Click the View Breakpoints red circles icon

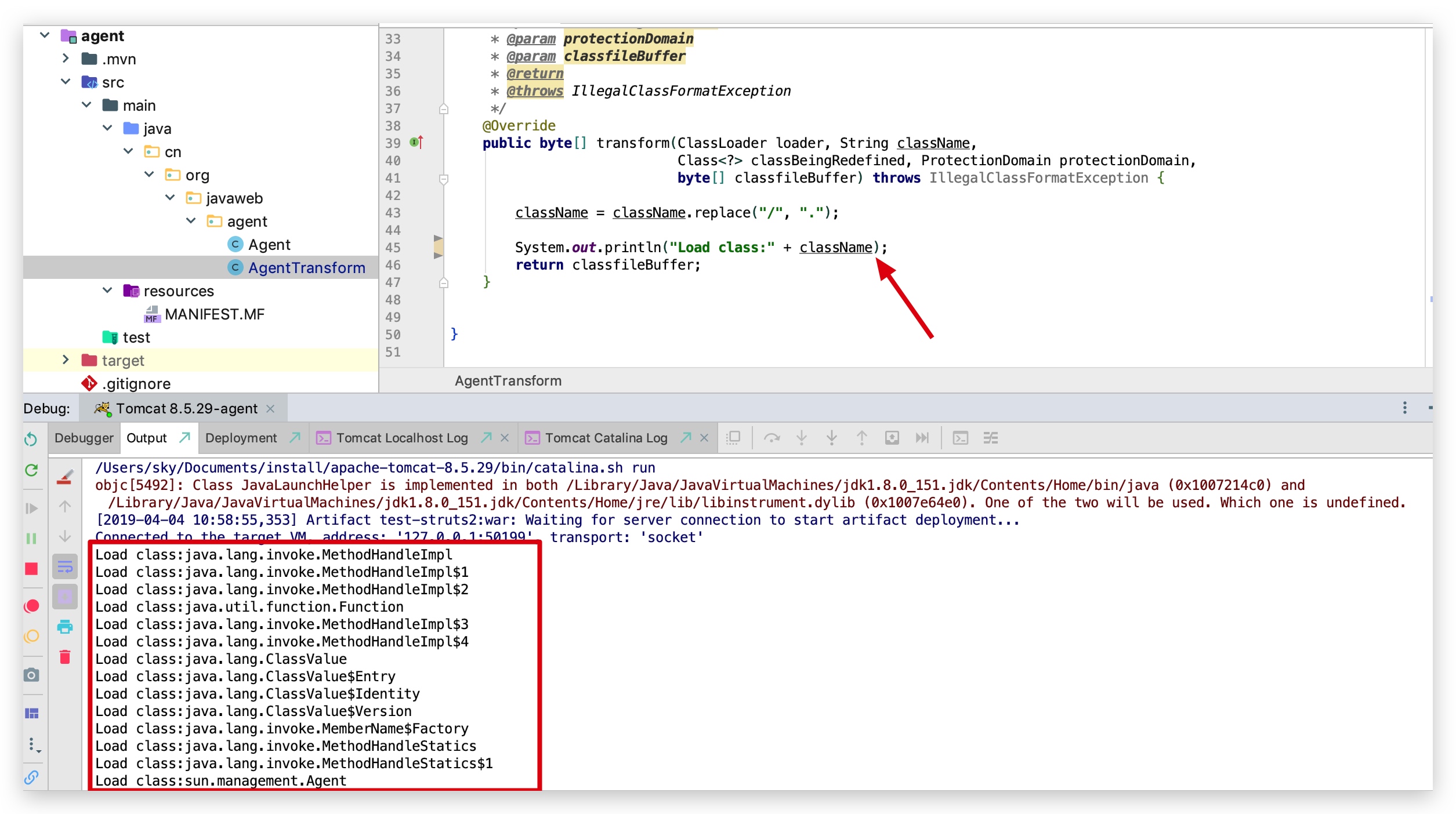[31, 606]
